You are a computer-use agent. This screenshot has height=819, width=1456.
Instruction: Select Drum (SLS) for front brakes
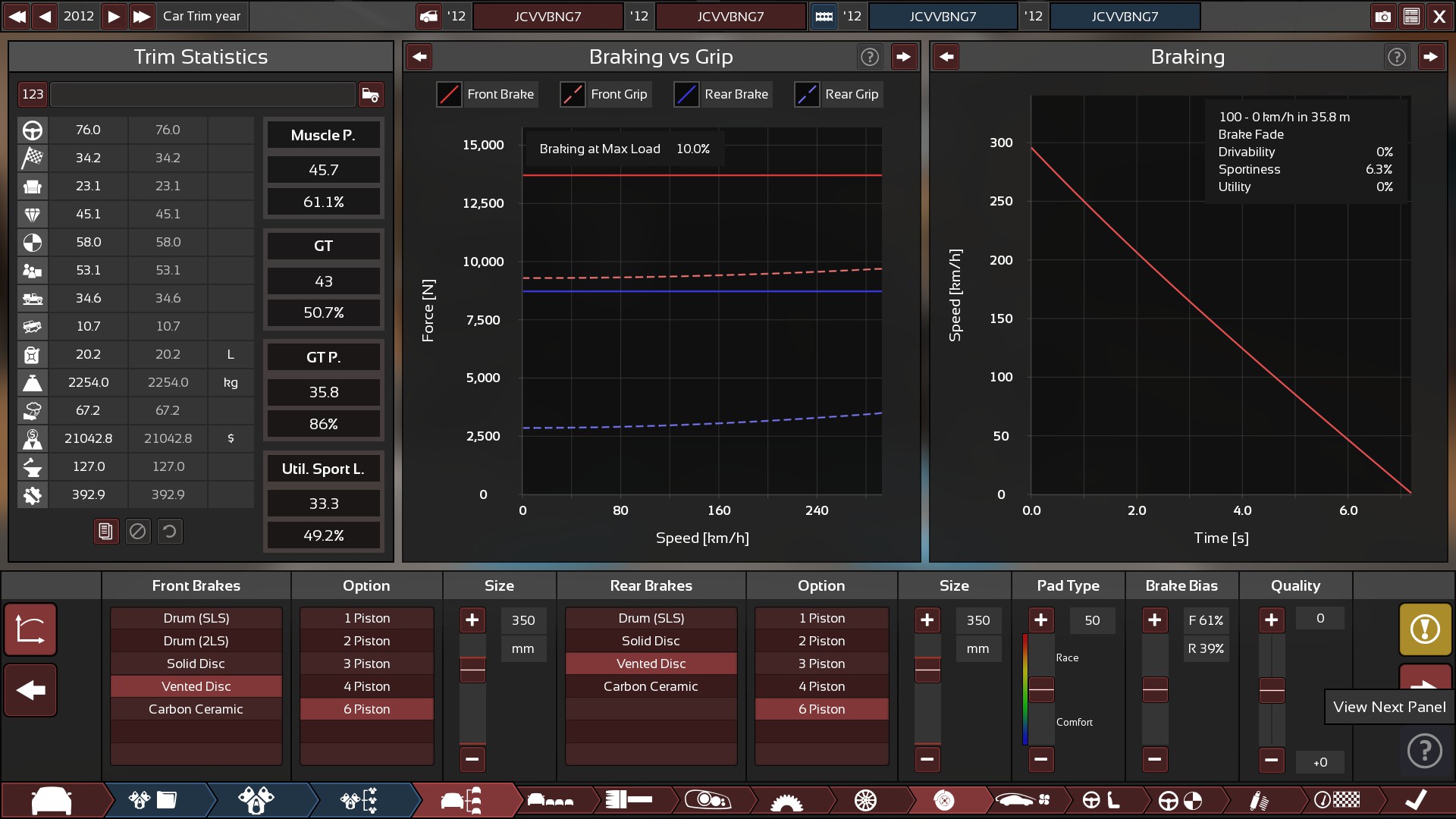[196, 618]
